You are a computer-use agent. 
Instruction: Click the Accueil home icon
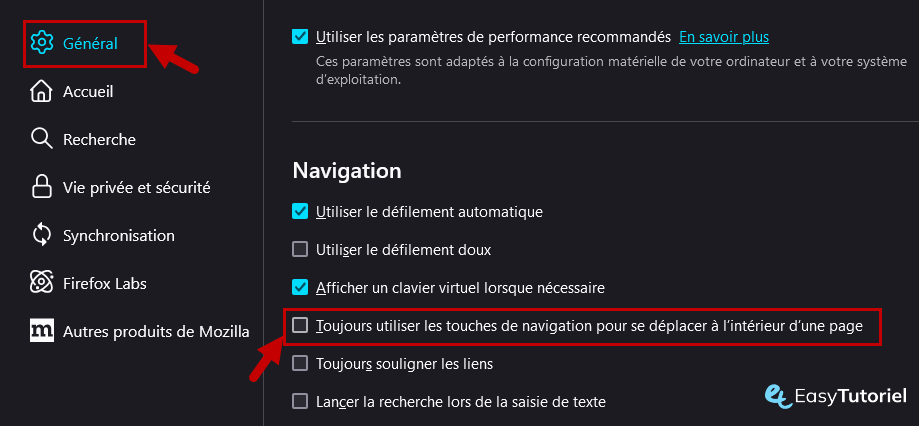[42, 91]
